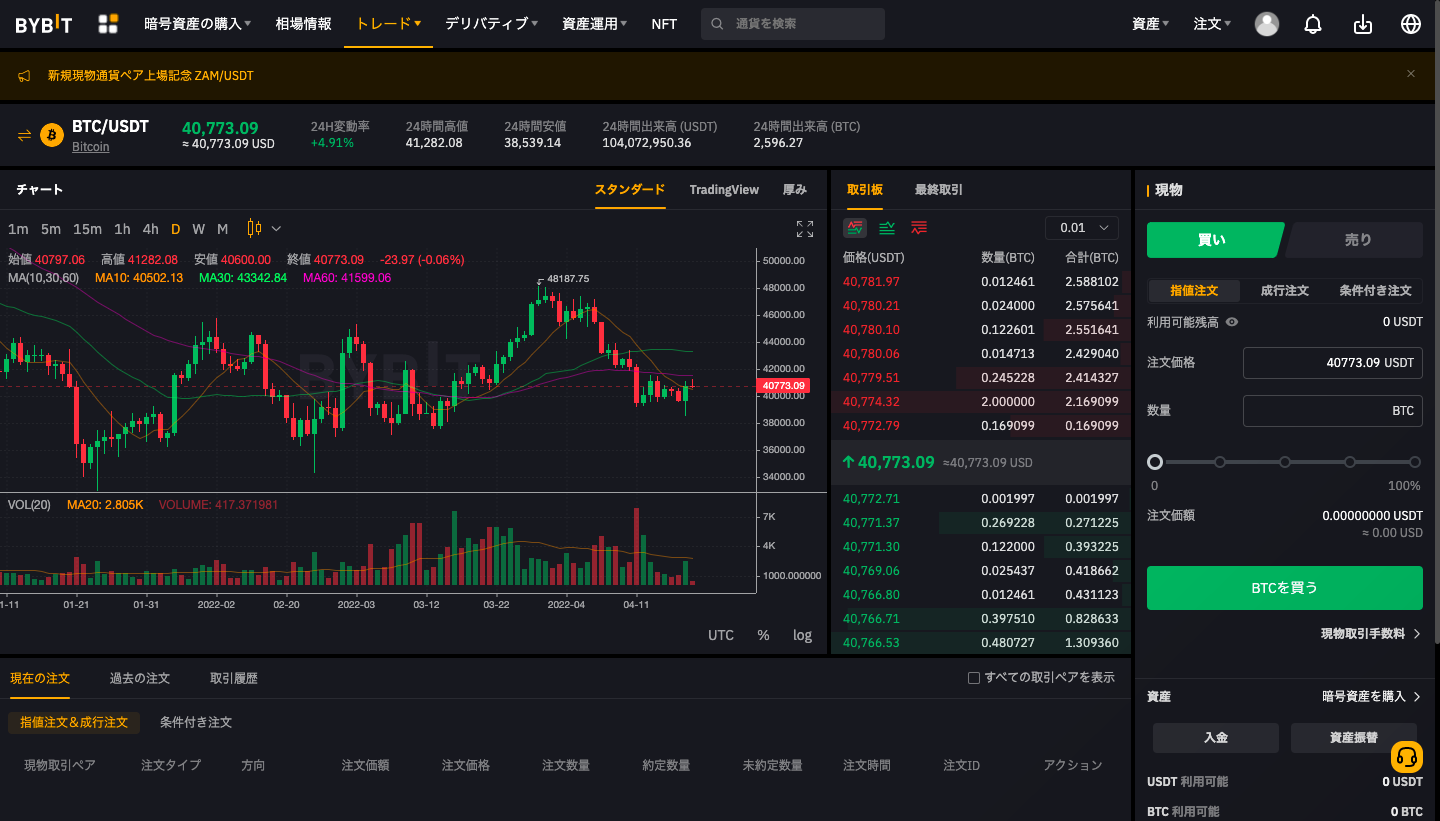Switch to depth chart tab
The height and width of the screenshot is (821, 1440).
coord(794,190)
